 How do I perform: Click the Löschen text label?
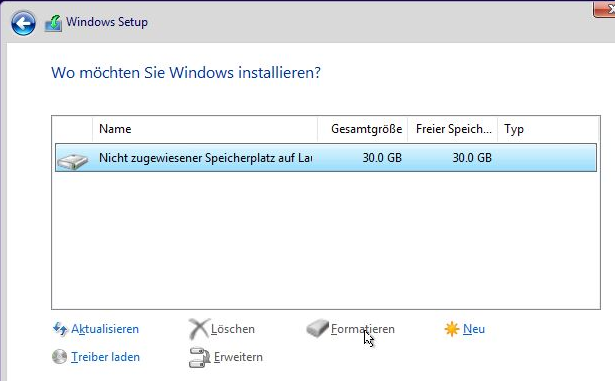[x=233, y=329]
